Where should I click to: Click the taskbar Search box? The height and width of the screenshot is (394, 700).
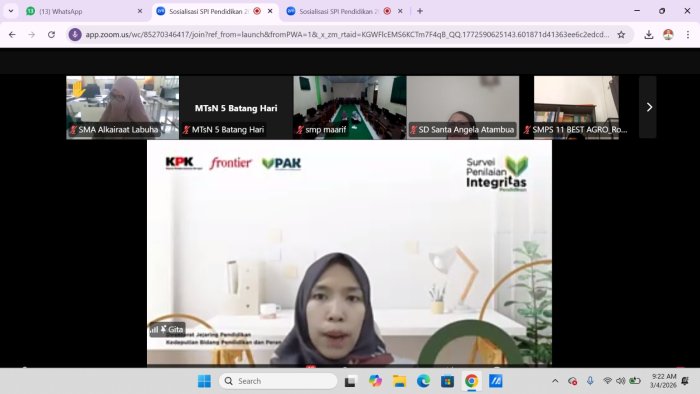278,381
